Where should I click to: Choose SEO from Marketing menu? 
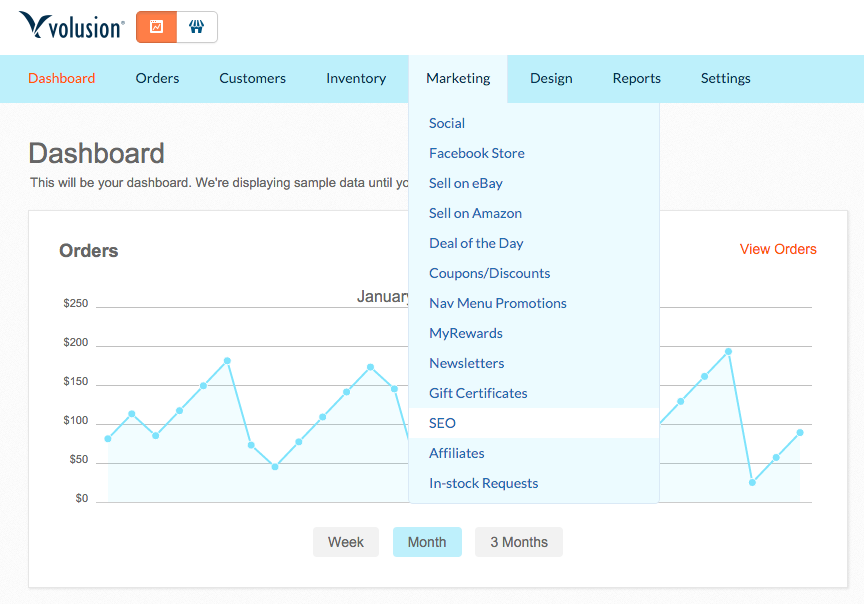point(443,423)
